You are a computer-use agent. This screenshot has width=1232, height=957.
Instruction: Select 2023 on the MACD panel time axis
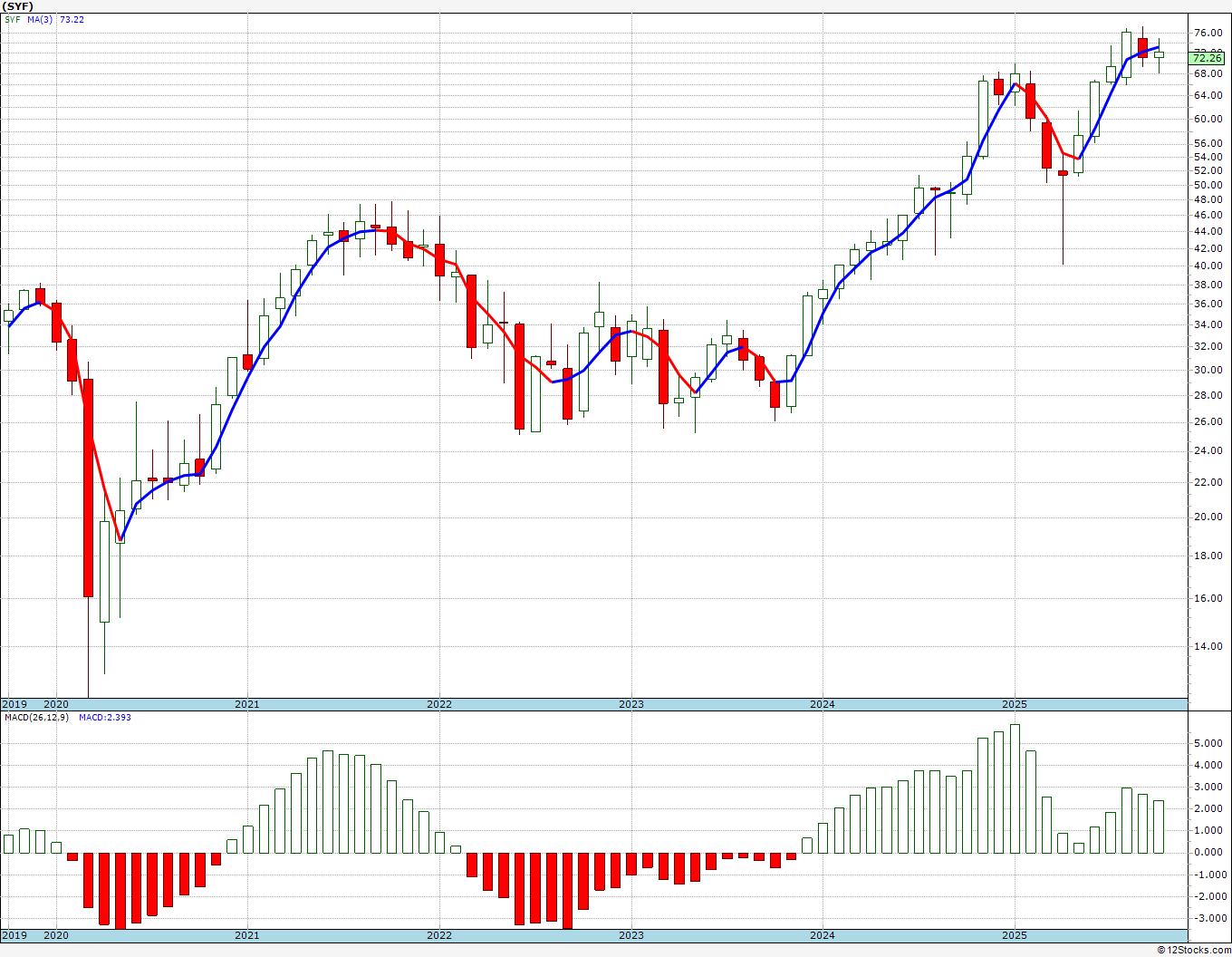(631, 935)
